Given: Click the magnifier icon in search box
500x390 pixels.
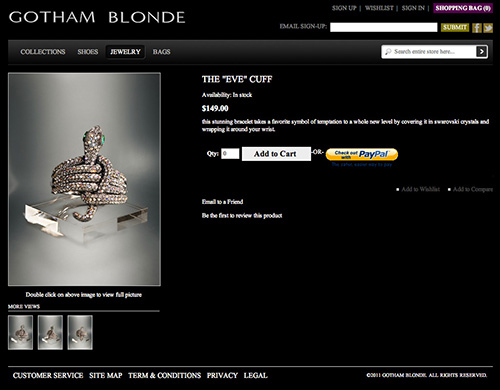Looking at the screenshot, I should point(388,52).
